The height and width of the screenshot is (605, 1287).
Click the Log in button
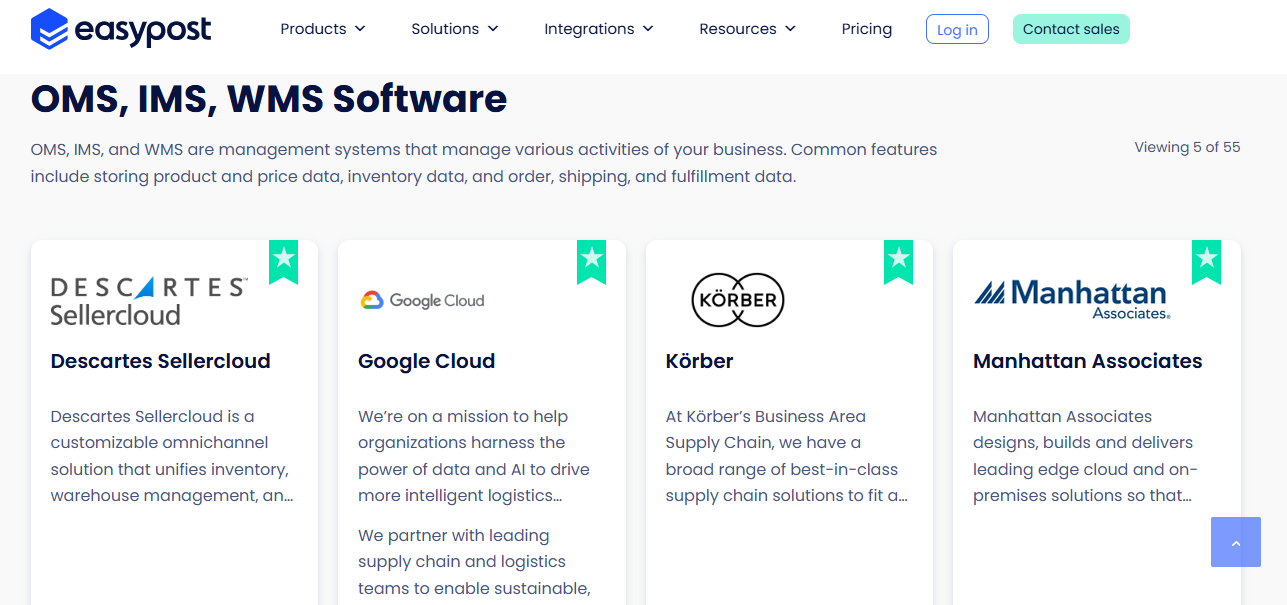point(957,29)
